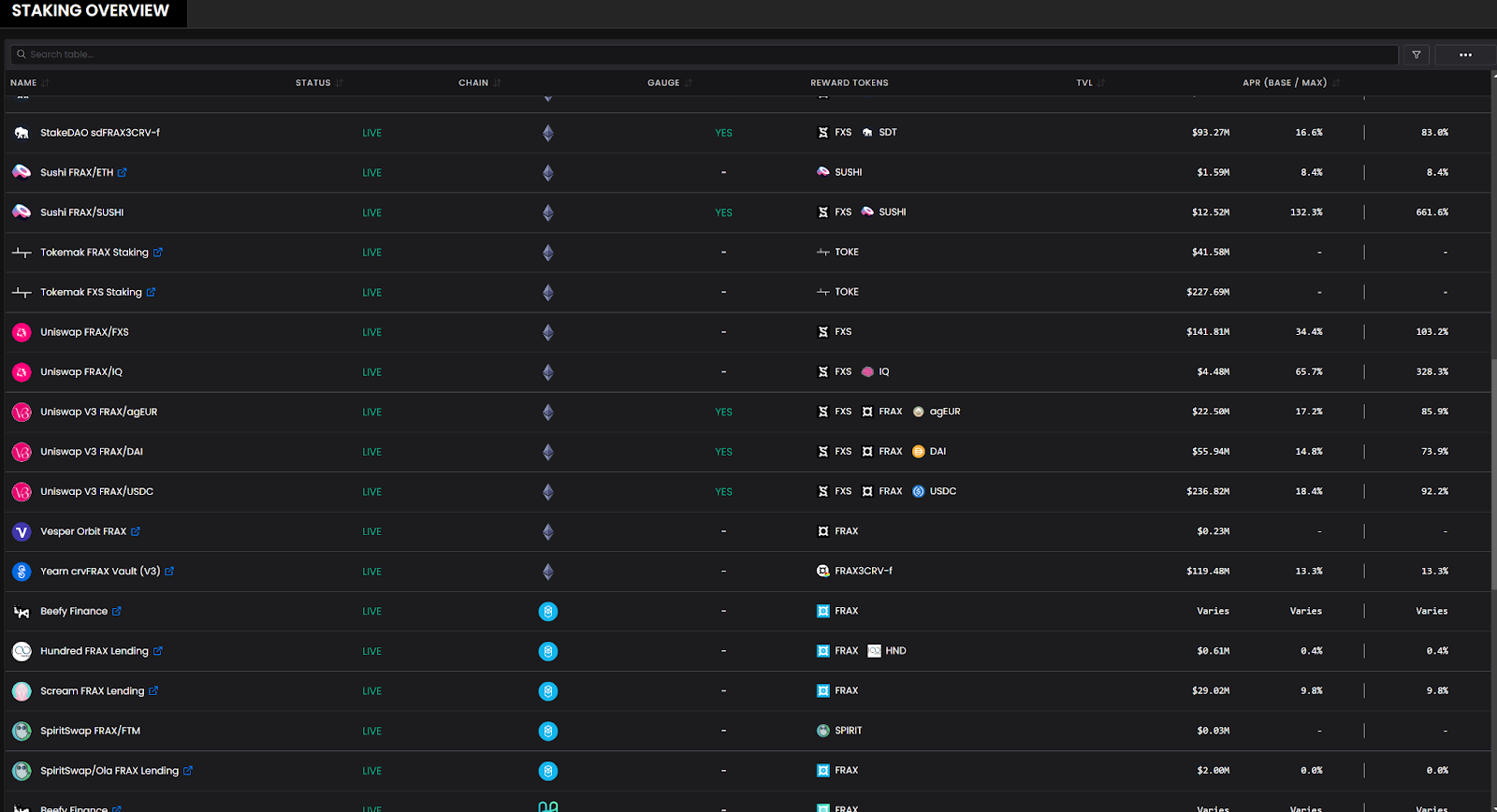Click the Hundred FRAX Lending logo
Screen dimensions: 1497x812
point(22,651)
